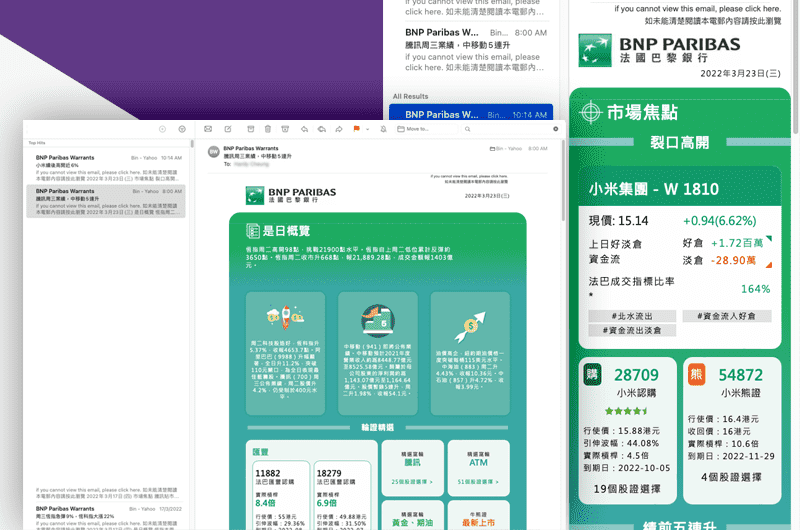Image resolution: width=800 pixels, height=530 pixels.
Task: Move message to Junk
Action: coord(285,129)
